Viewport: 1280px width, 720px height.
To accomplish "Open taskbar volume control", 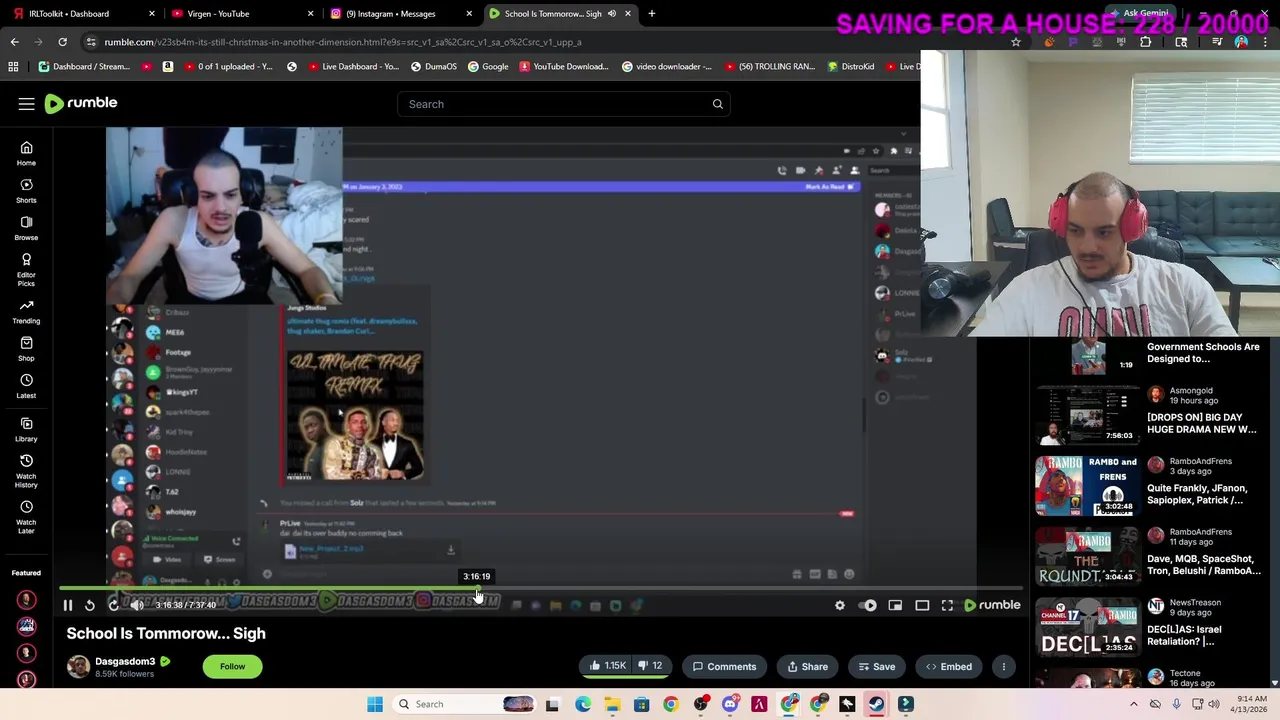I will click(1215, 704).
